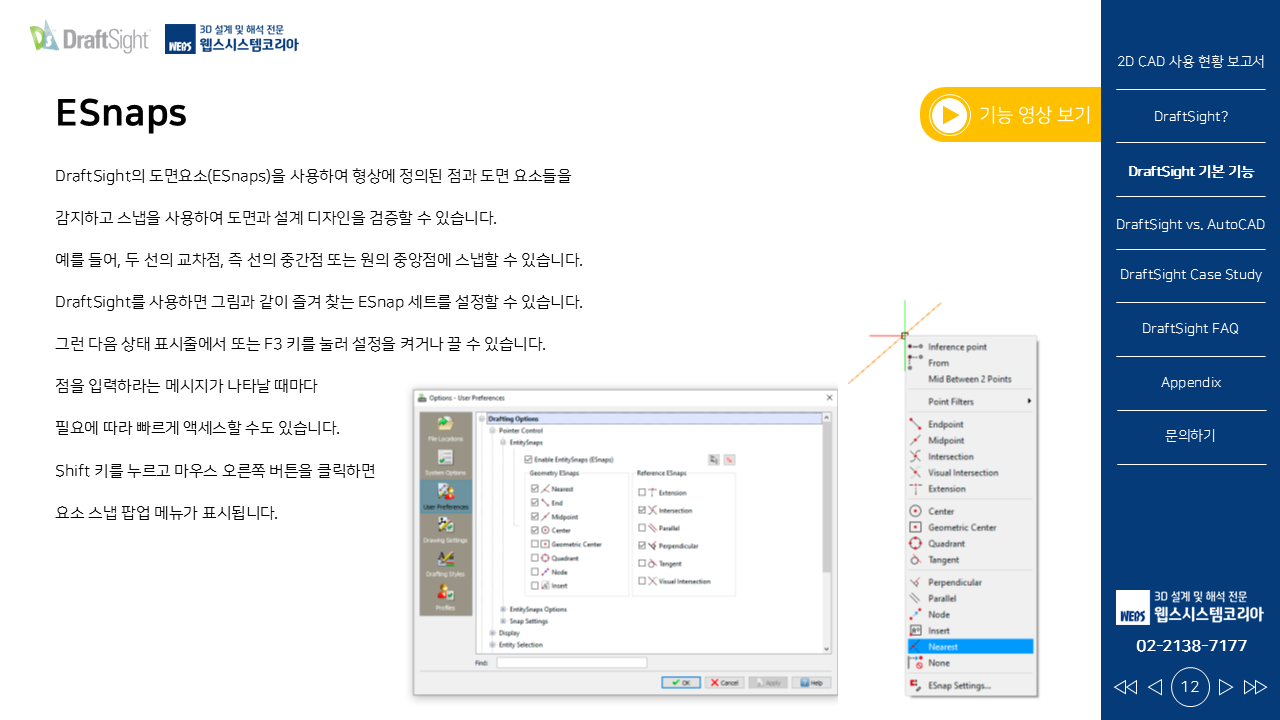Check the Geometric Center ESnap checkbox
The image size is (1280, 720).
pos(535,544)
